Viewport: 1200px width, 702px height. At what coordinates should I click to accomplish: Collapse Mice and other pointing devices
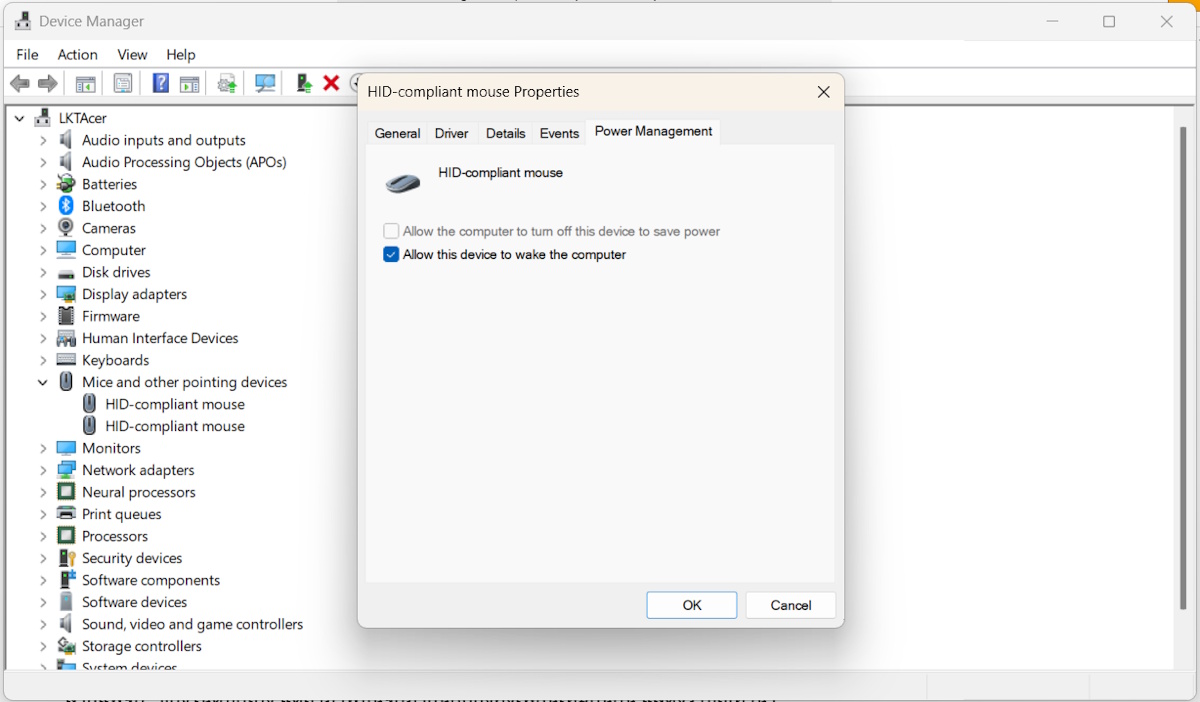[x=43, y=382]
